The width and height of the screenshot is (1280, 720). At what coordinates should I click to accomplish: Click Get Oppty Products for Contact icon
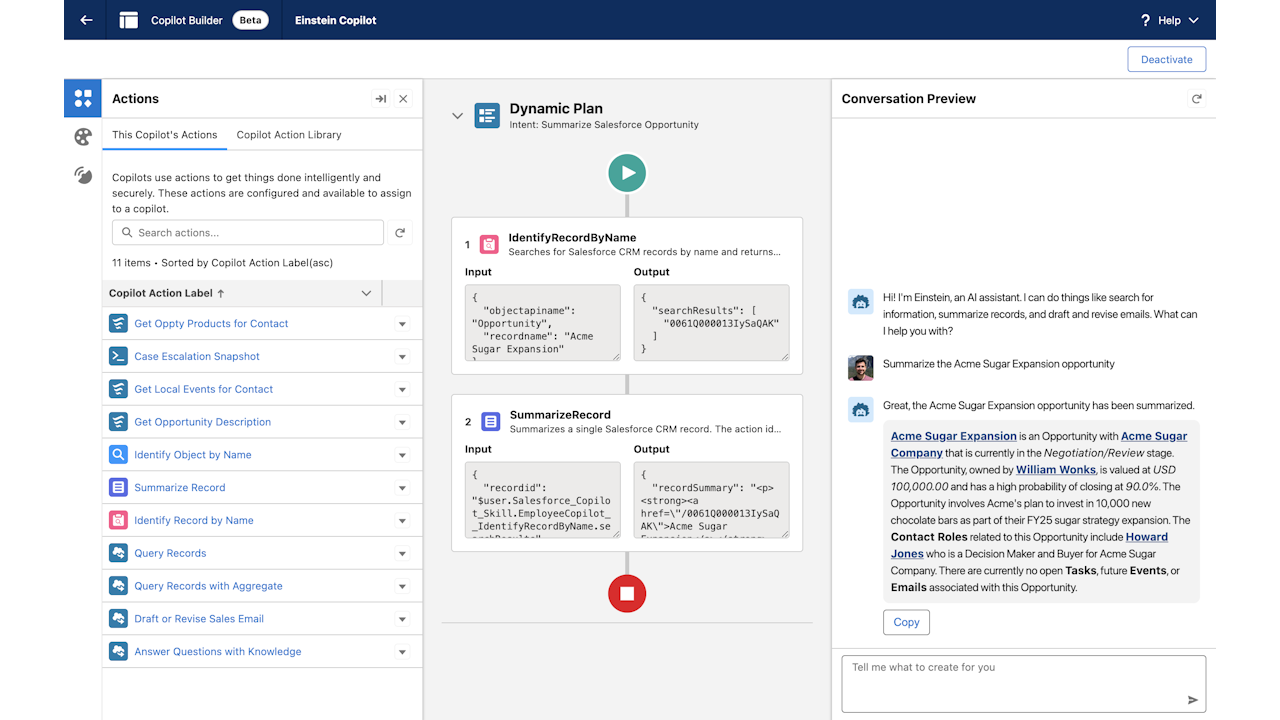tap(118, 323)
